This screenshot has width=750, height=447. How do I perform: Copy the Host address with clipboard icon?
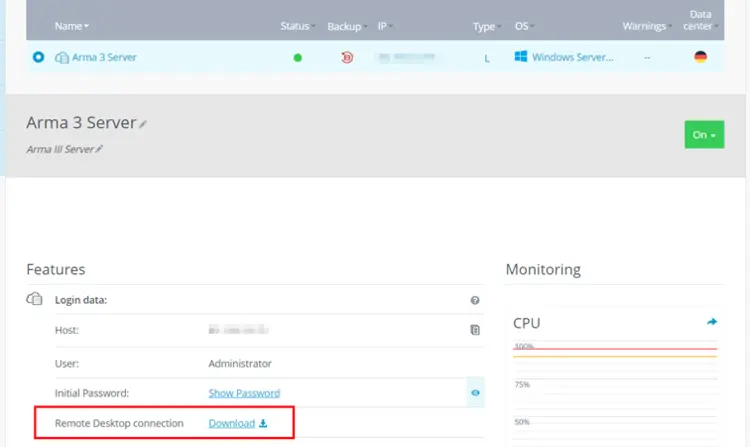[x=474, y=330]
